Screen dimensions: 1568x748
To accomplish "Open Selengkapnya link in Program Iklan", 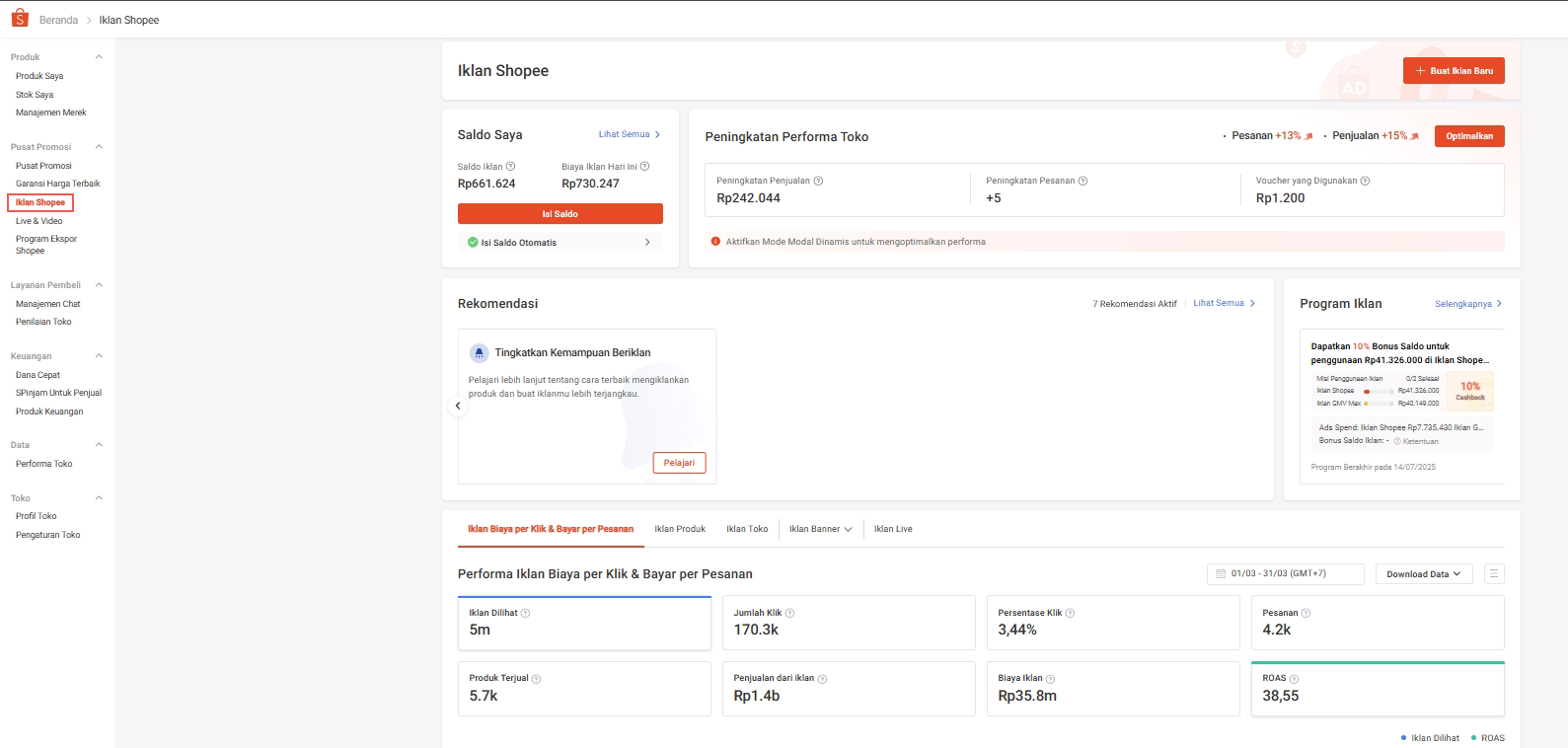I will click(x=1468, y=304).
